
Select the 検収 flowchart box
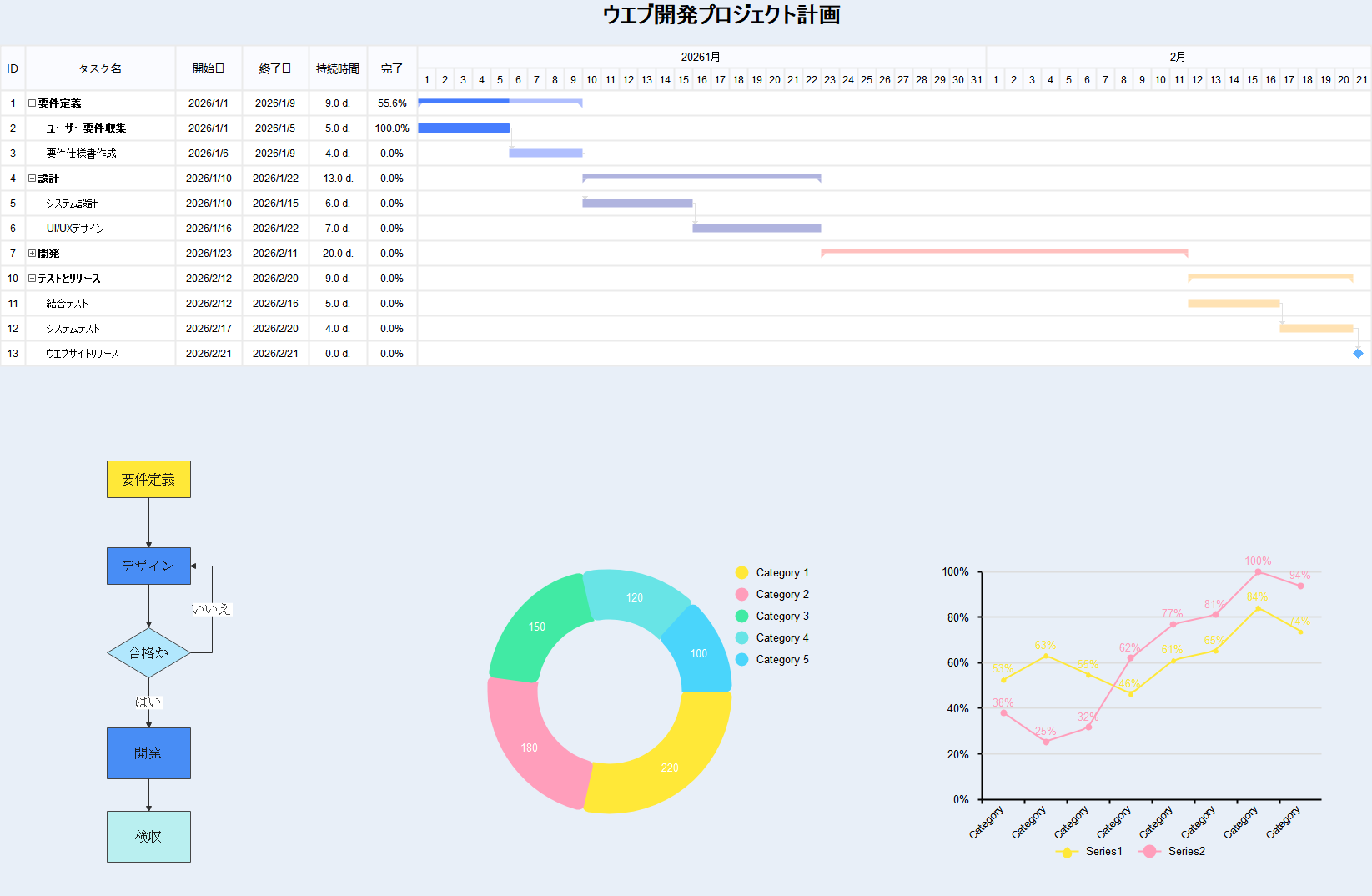[x=148, y=837]
